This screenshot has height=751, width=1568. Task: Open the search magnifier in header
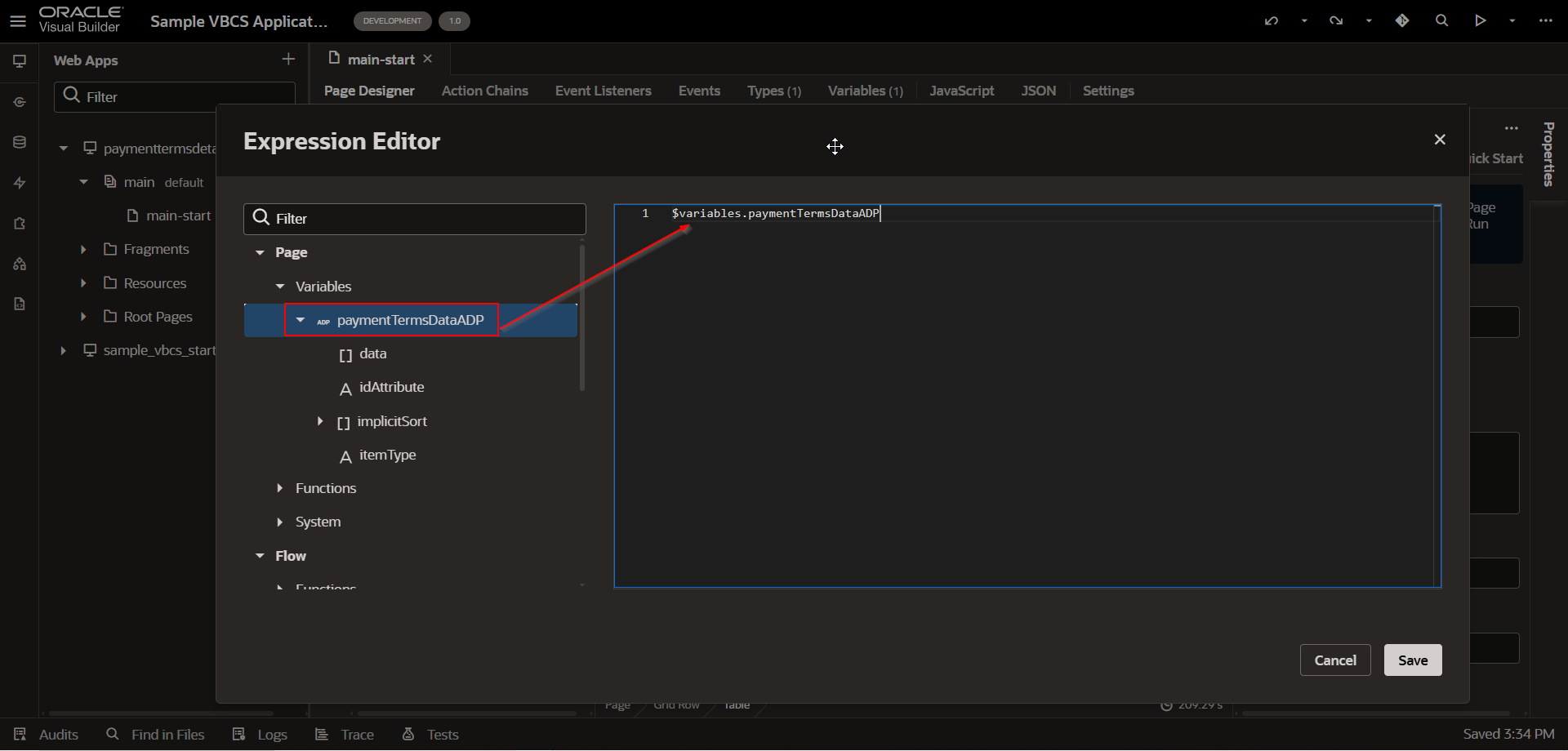tap(1441, 20)
